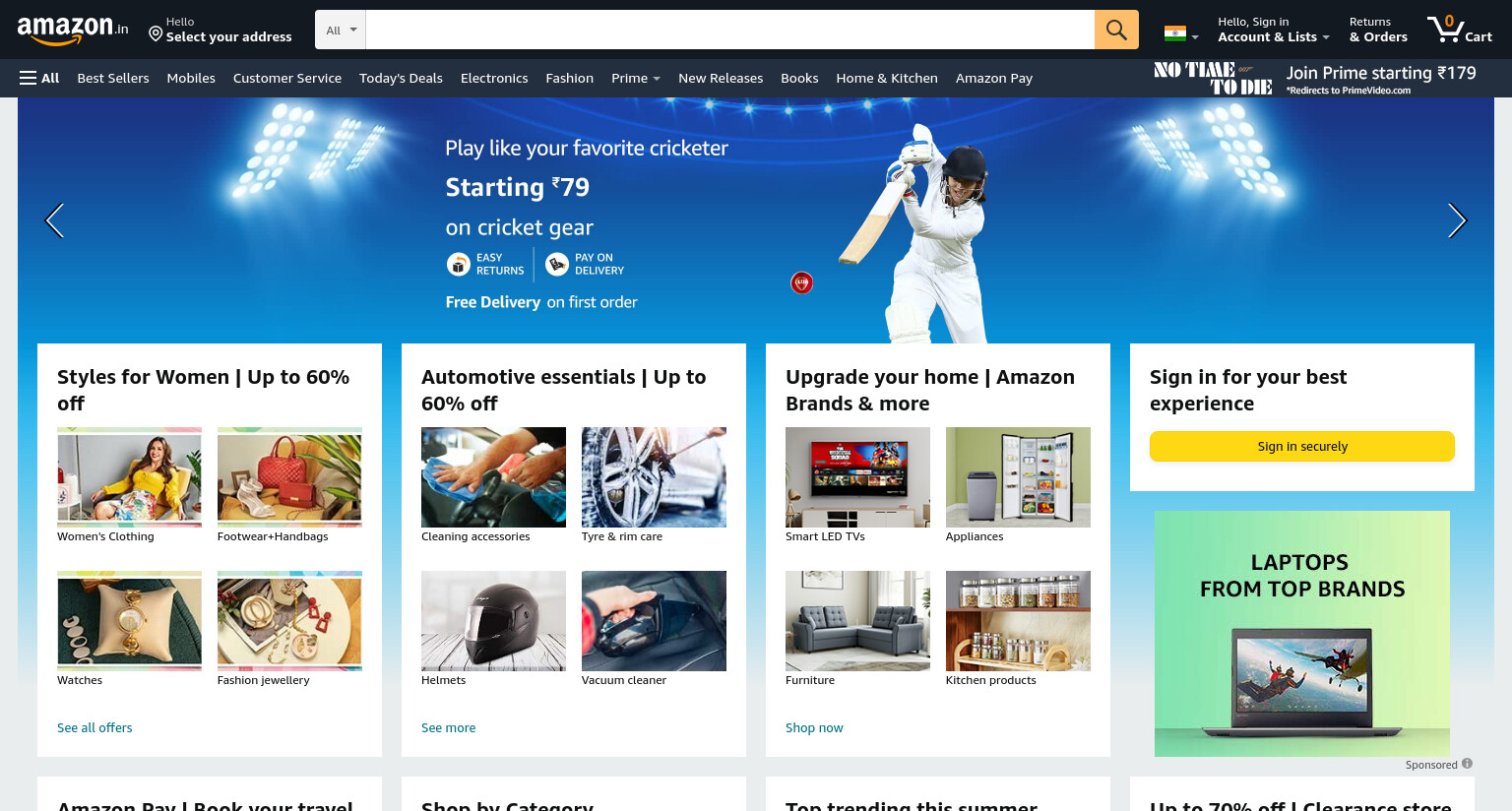Click the location pin address selector

coord(220,30)
